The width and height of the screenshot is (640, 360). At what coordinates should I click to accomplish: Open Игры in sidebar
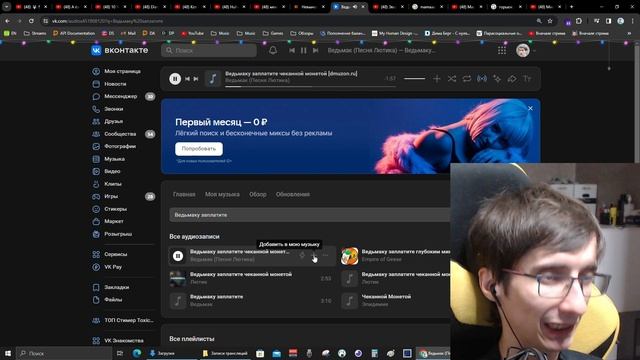click(x=111, y=196)
